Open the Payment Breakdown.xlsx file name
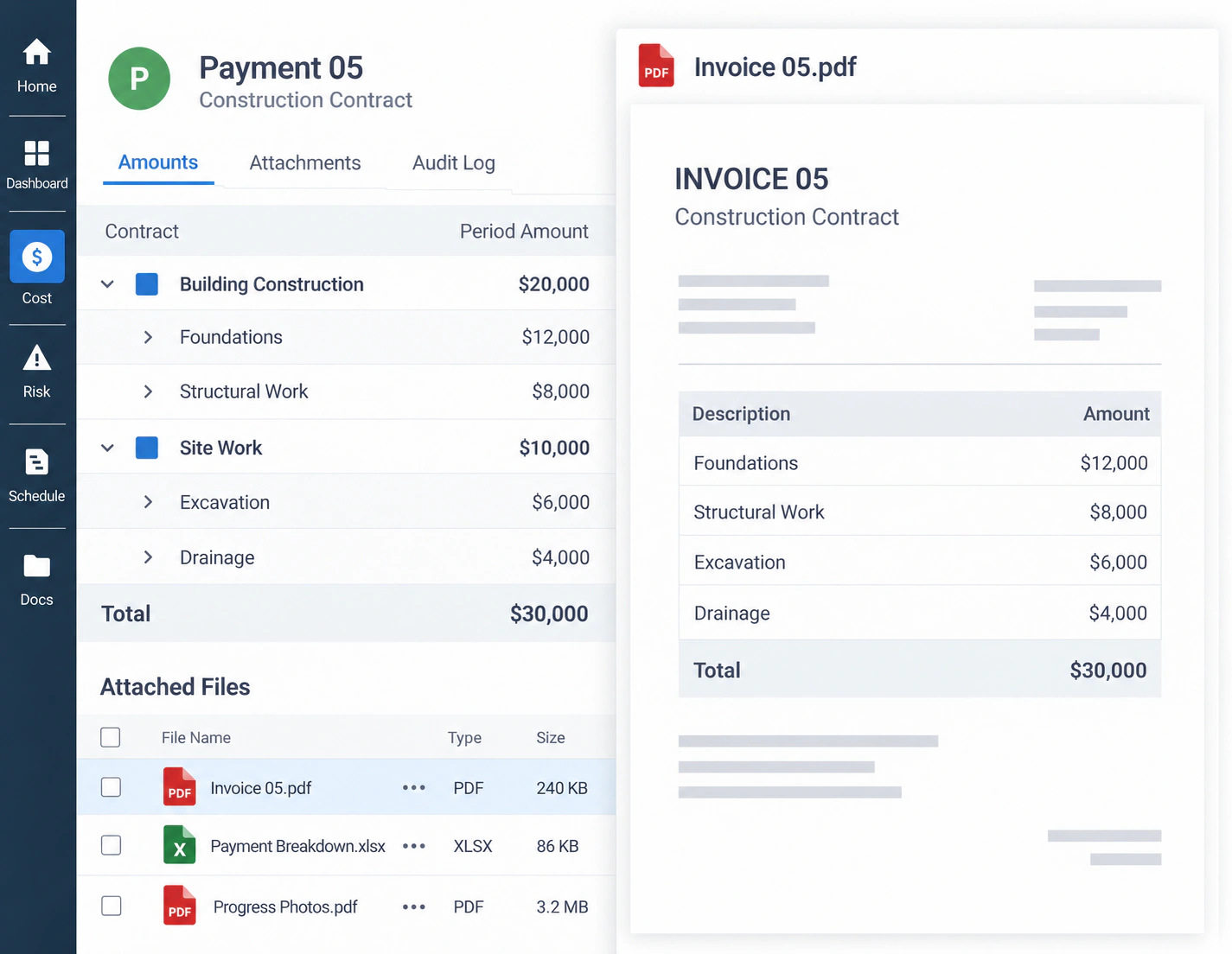 click(297, 846)
